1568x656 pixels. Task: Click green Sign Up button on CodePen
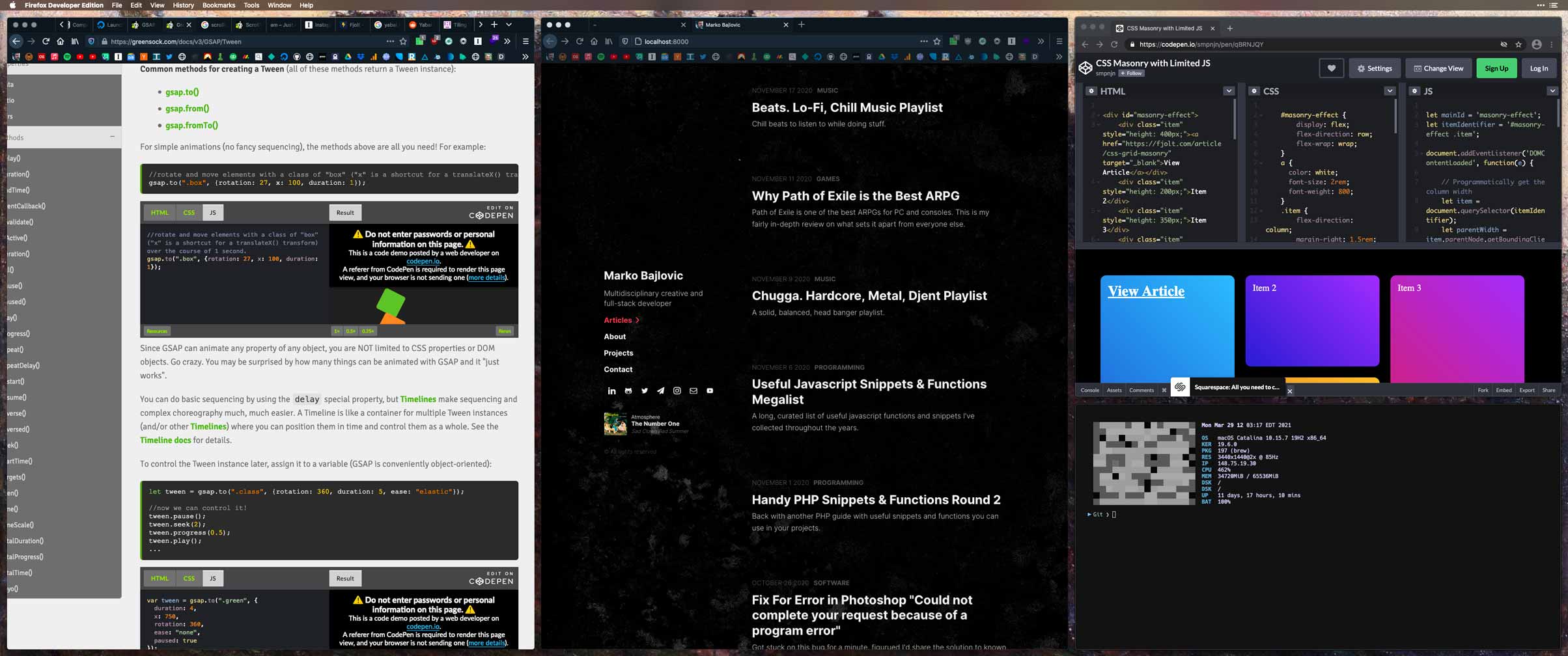coord(1496,68)
